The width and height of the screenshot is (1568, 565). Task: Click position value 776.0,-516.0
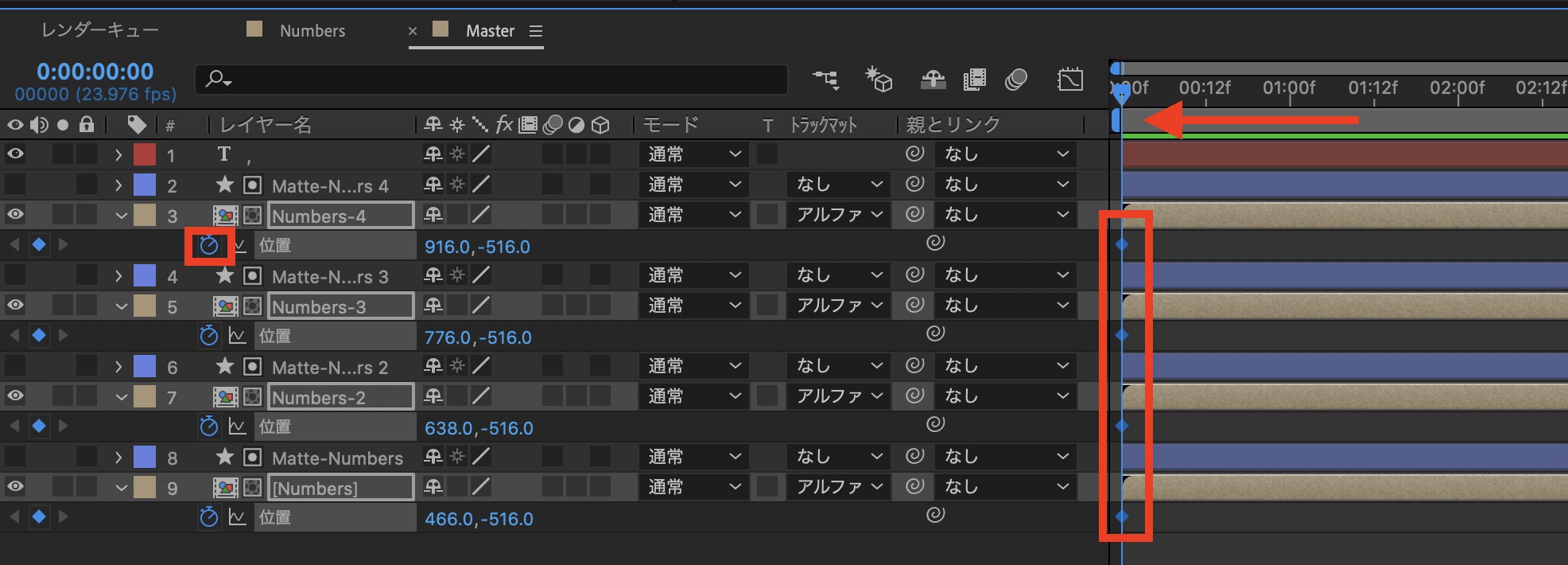pyautogui.click(x=477, y=337)
